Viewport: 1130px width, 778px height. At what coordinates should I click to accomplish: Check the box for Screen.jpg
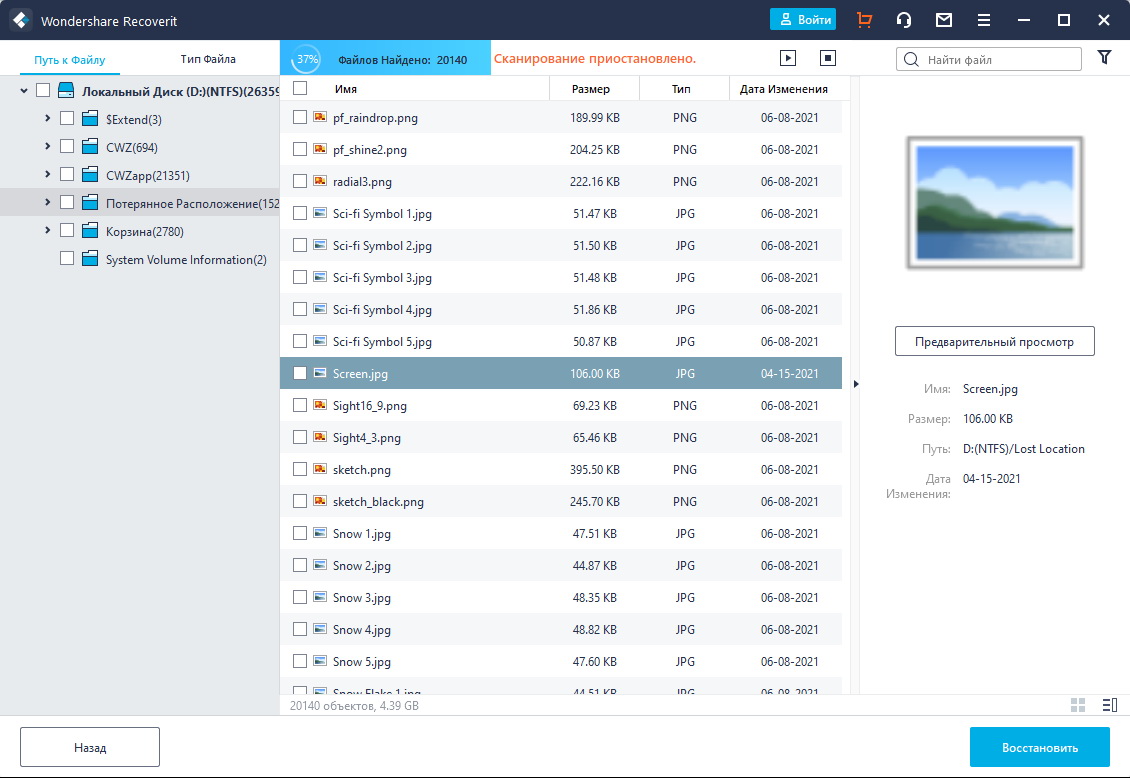point(300,374)
